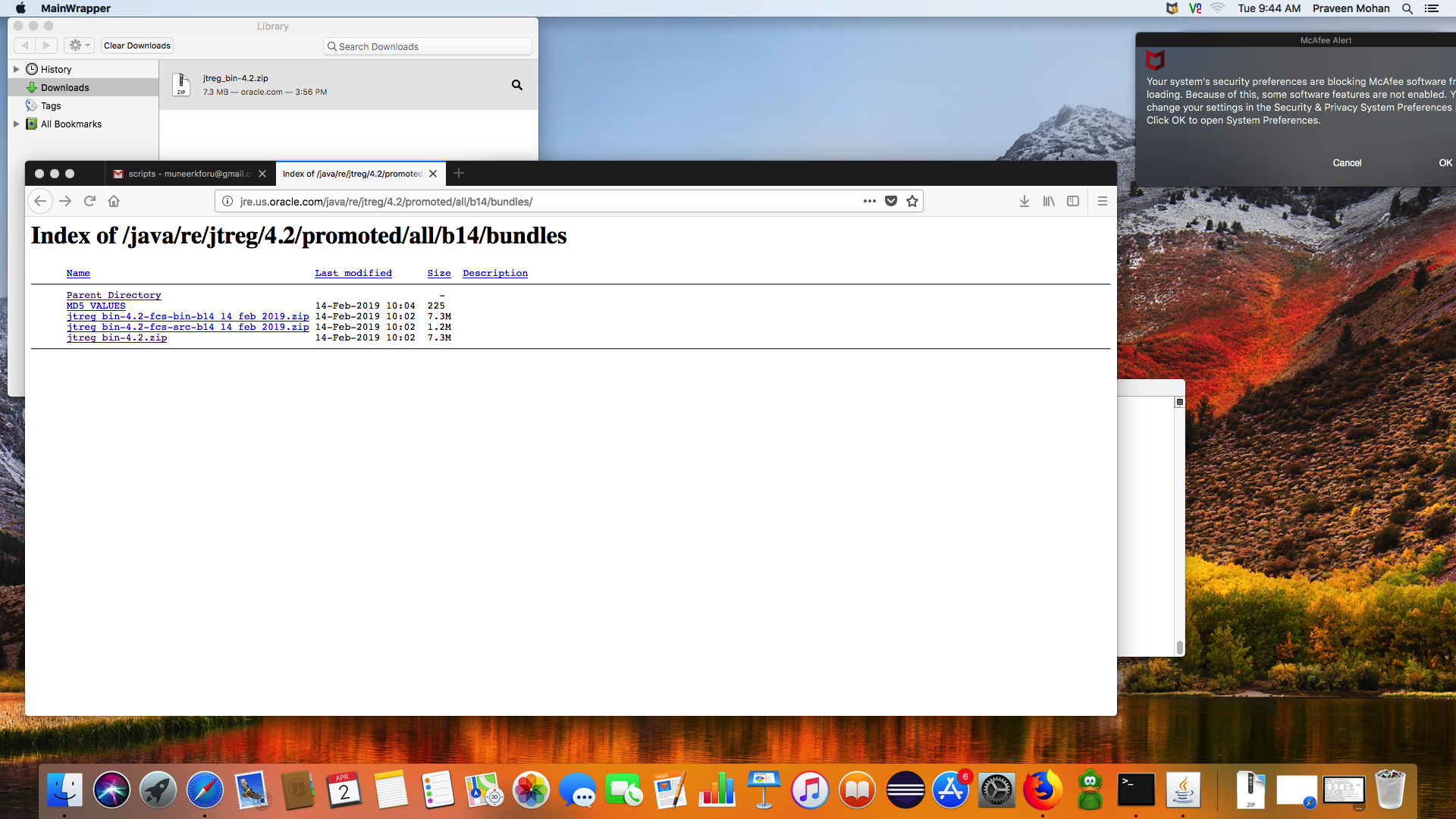Viewport: 1456px width, 819px height.
Task: Open Firefox downloads arrow icon
Action: (1025, 201)
